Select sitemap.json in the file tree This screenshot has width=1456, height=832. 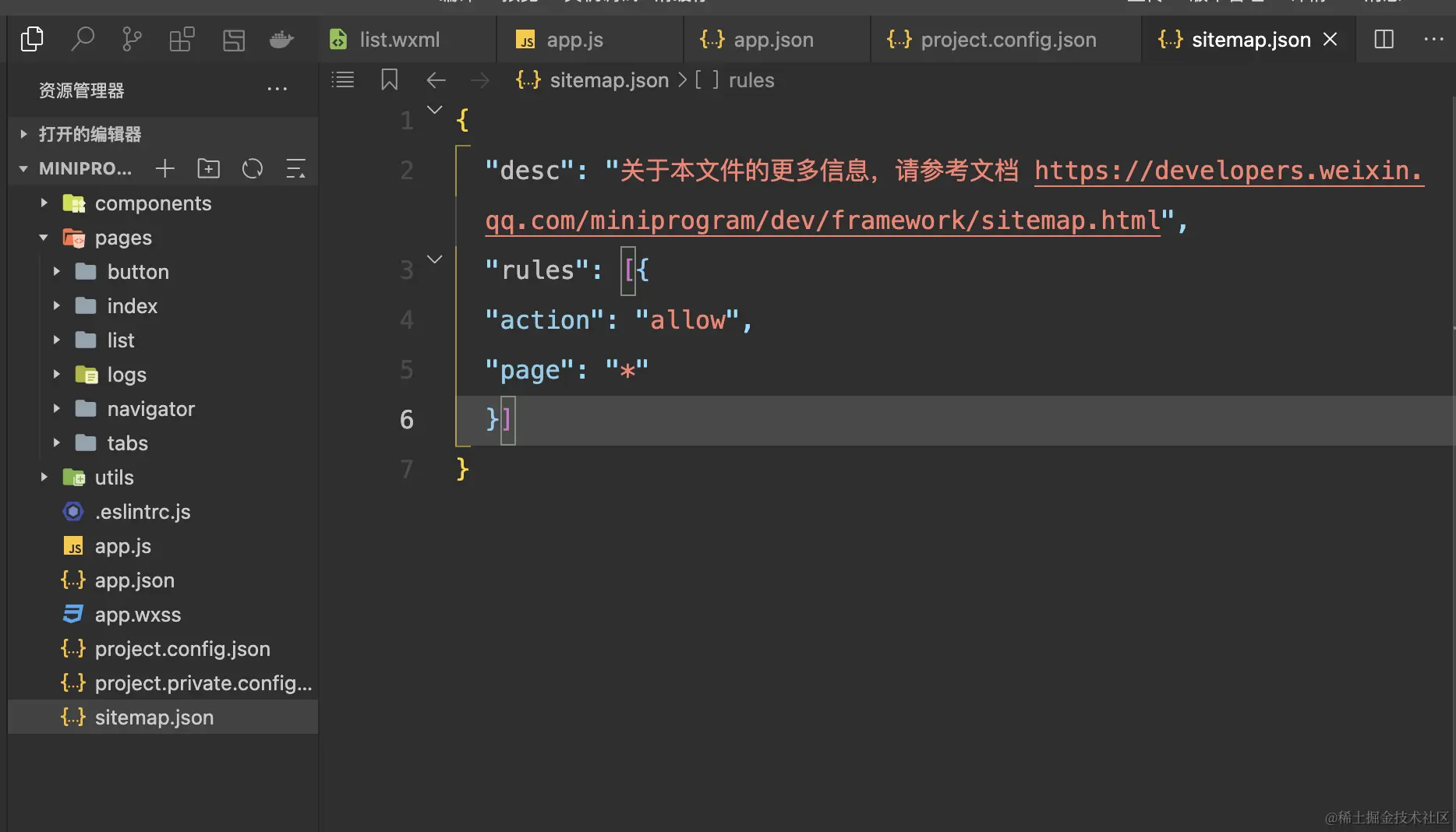[x=163, y=717]
